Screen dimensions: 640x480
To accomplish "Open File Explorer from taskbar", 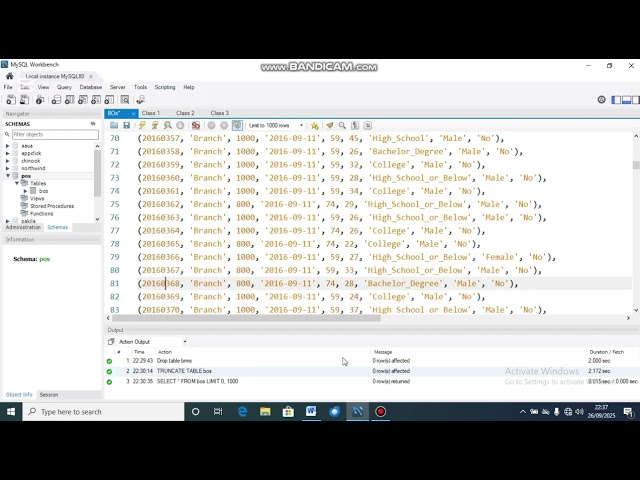I will tap(265, 411).
